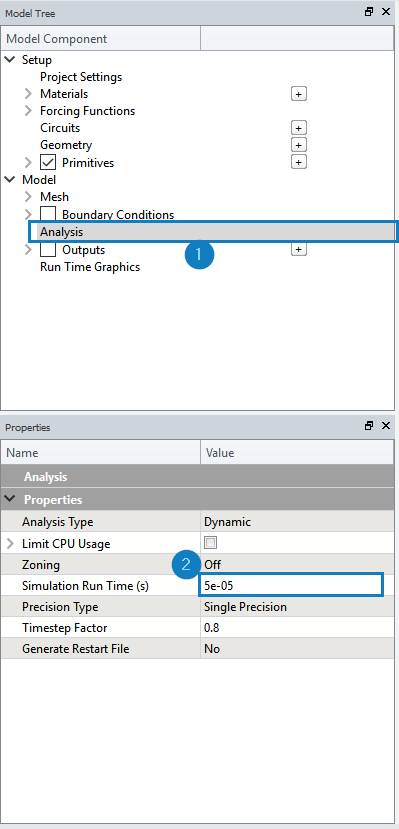The height and width of the screenshot is (829, 399).
Task: Click the plus icon next to Primitives
Action: 299,162
